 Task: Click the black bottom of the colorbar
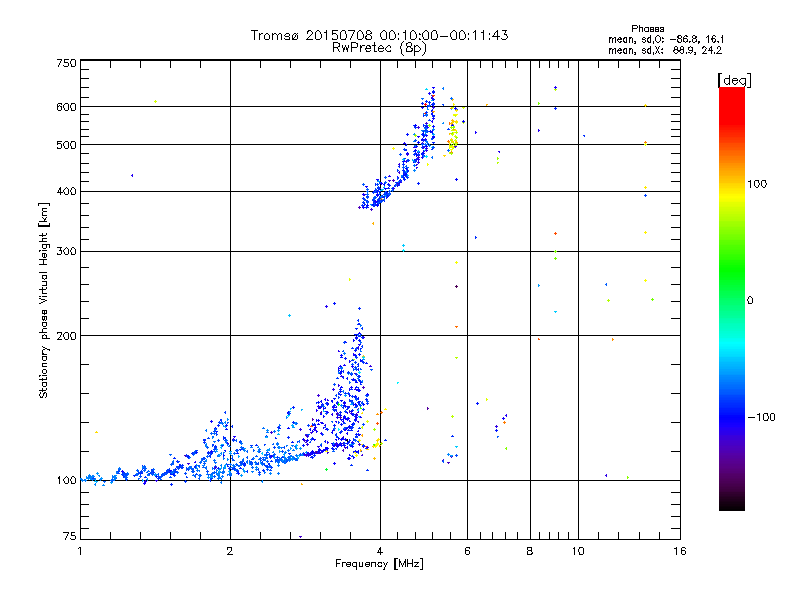[x=732, y=503]
